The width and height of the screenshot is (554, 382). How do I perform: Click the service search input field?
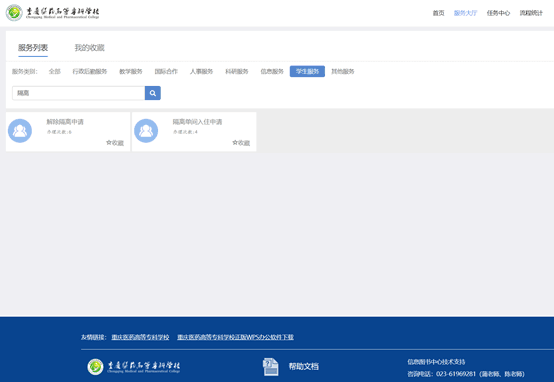pos(78,93)
